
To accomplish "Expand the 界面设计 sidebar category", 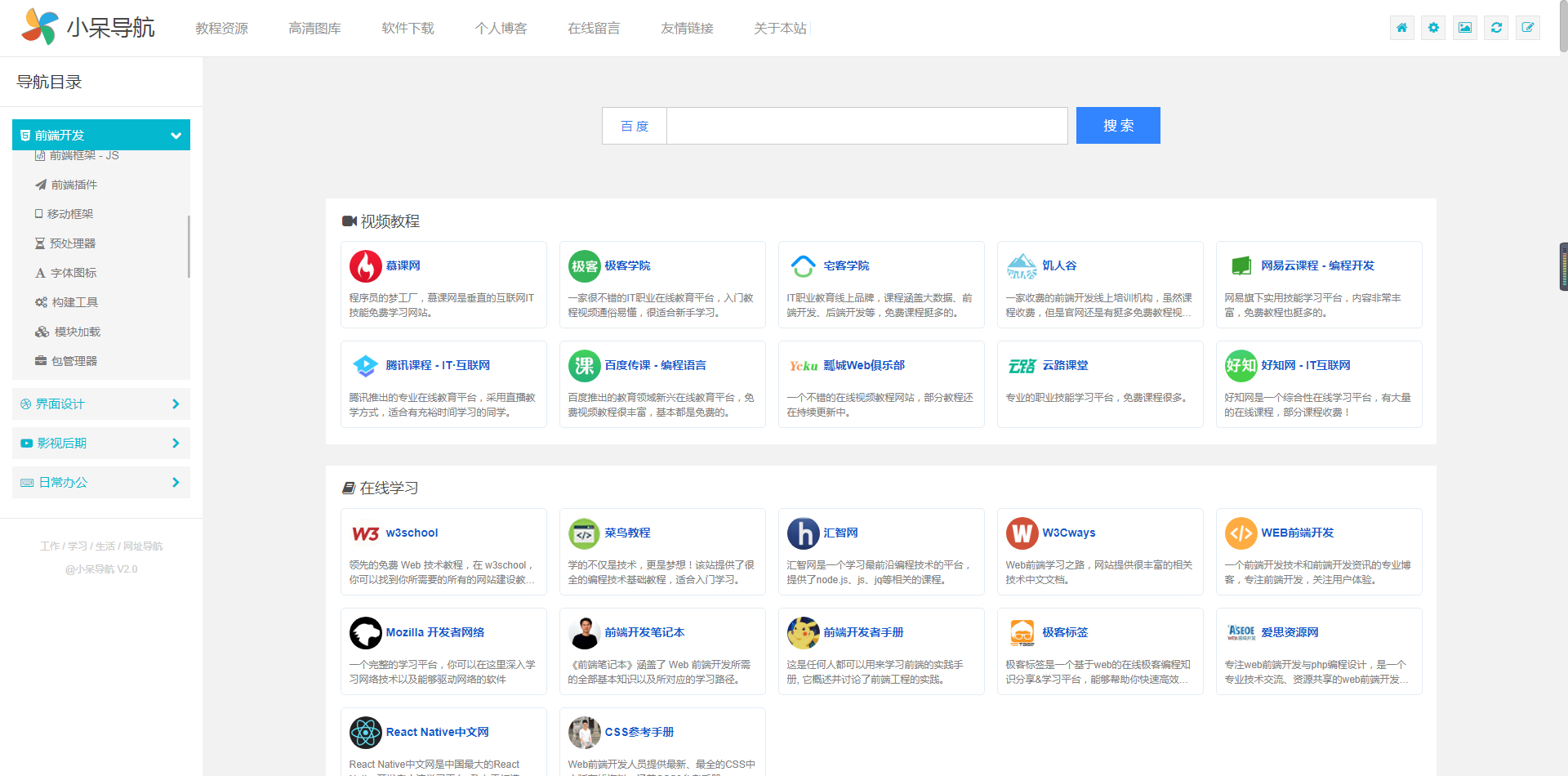I will pyautogui.click(x=101, y=404).
